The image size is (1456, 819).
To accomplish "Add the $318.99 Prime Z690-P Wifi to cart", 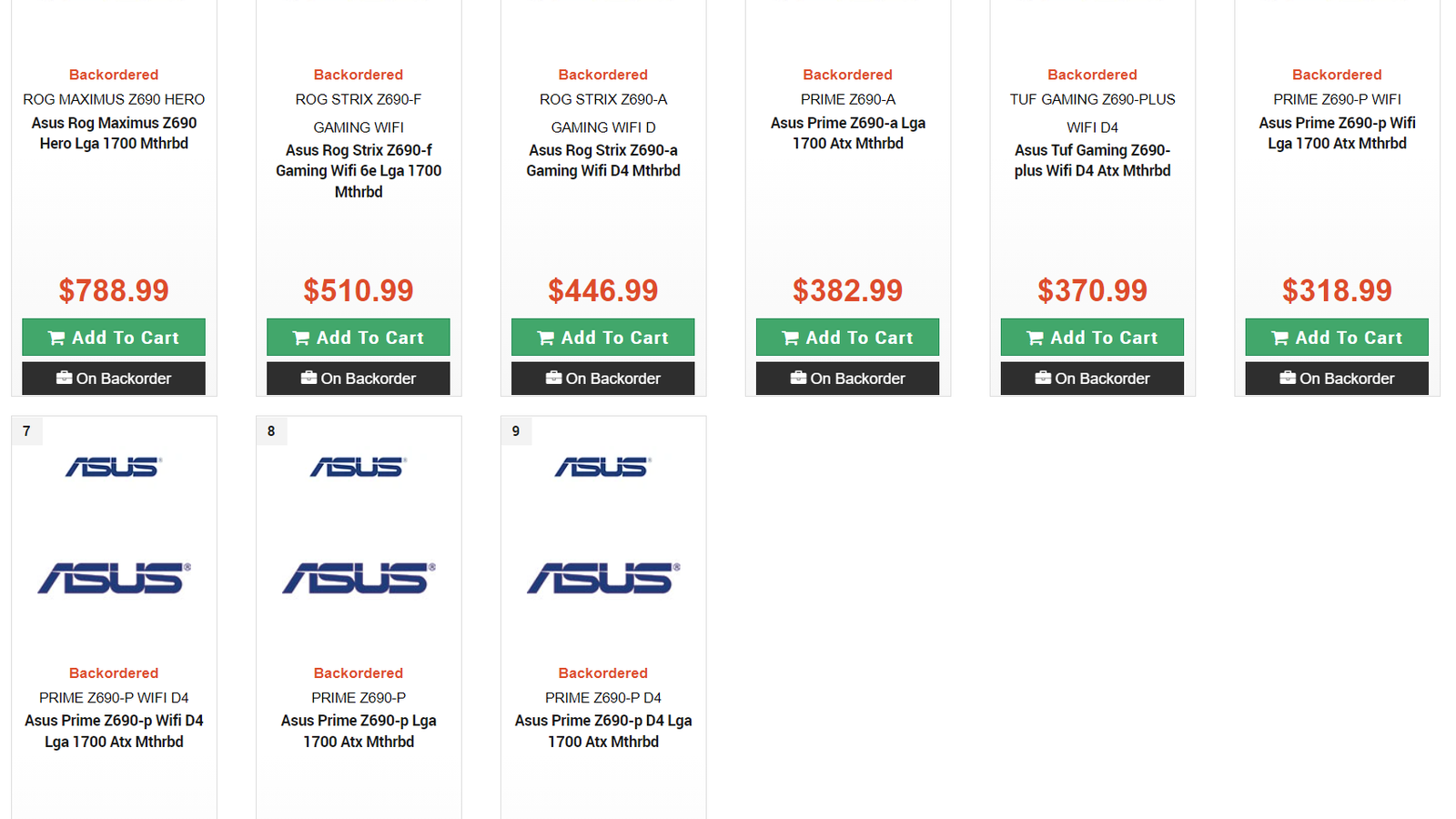I will [1337, 338].
